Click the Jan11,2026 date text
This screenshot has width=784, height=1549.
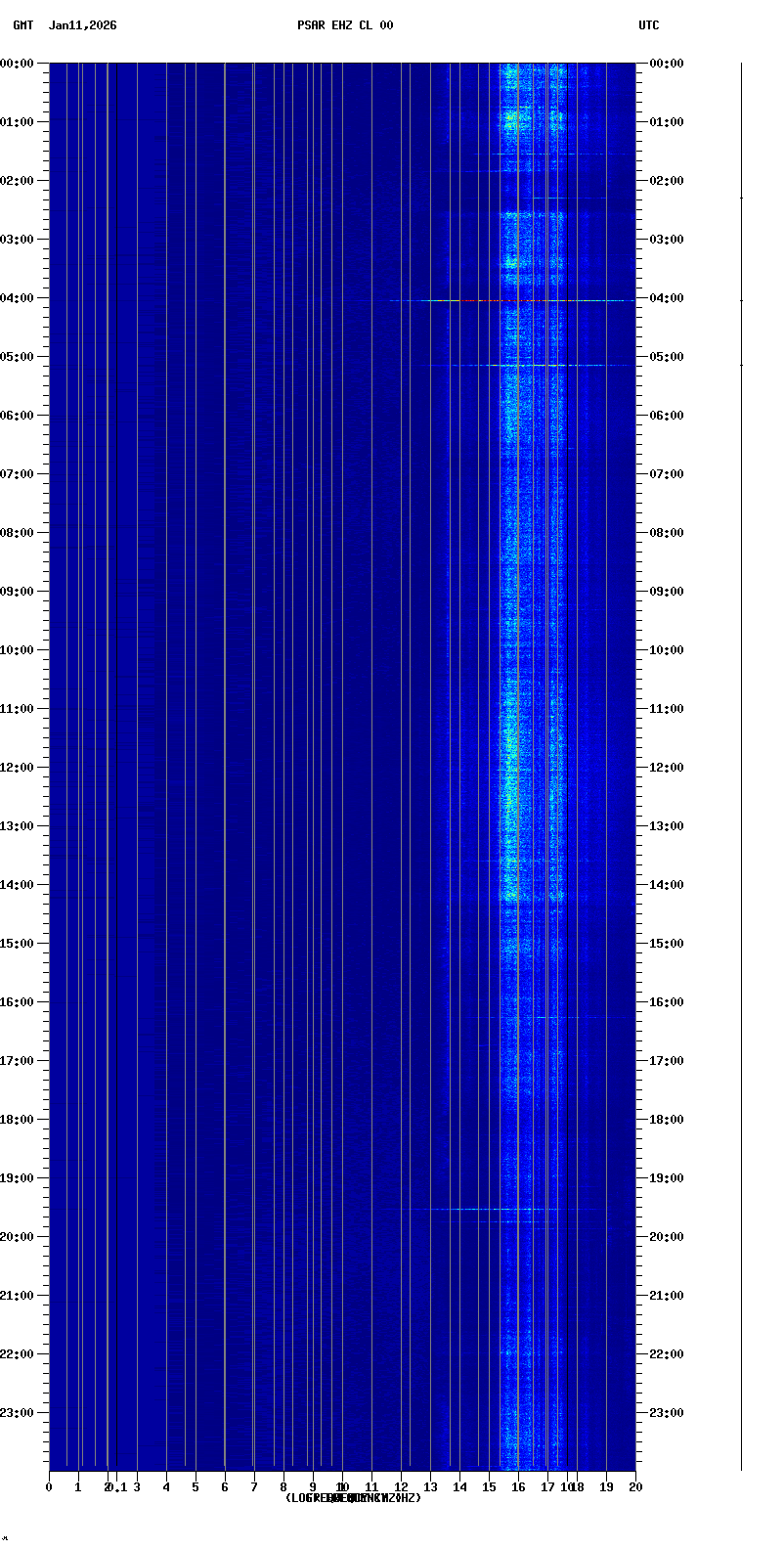tap(82, 25)
